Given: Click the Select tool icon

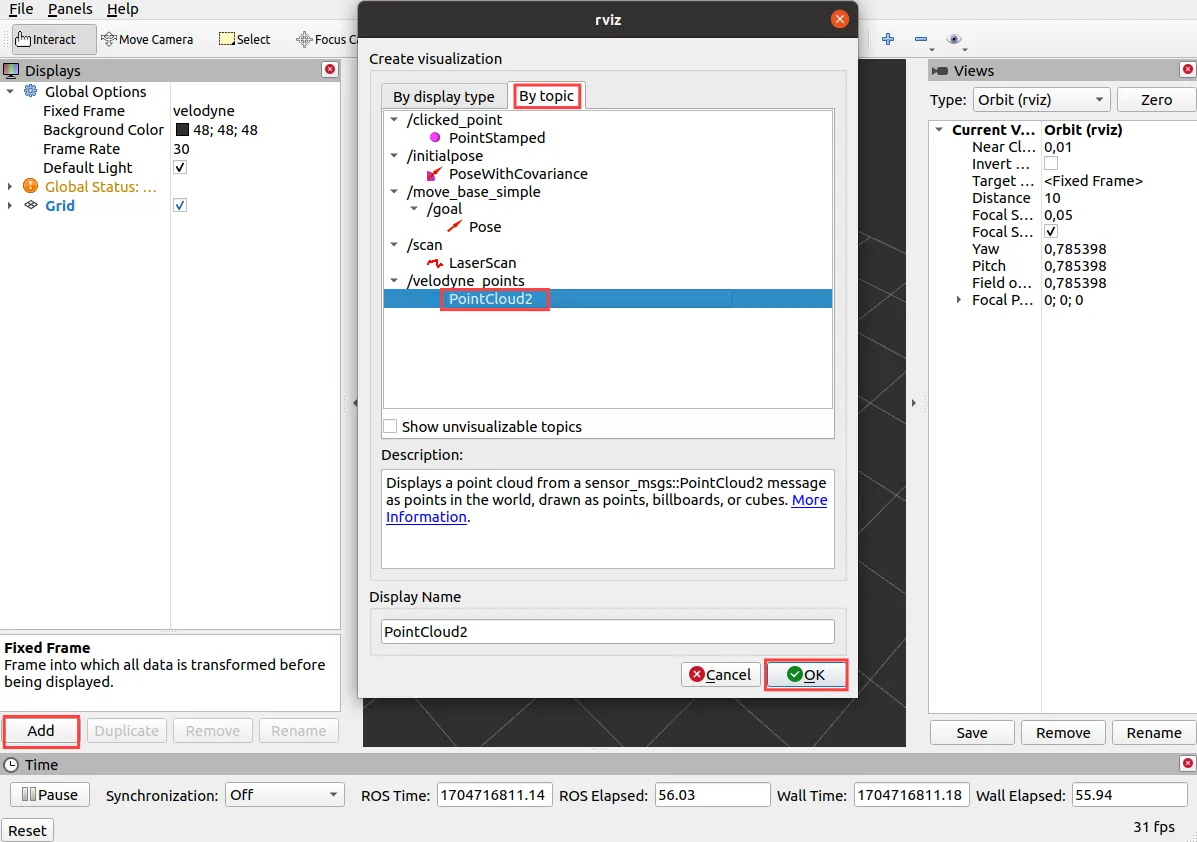Looking at the screenshot, I should (228, 39).
